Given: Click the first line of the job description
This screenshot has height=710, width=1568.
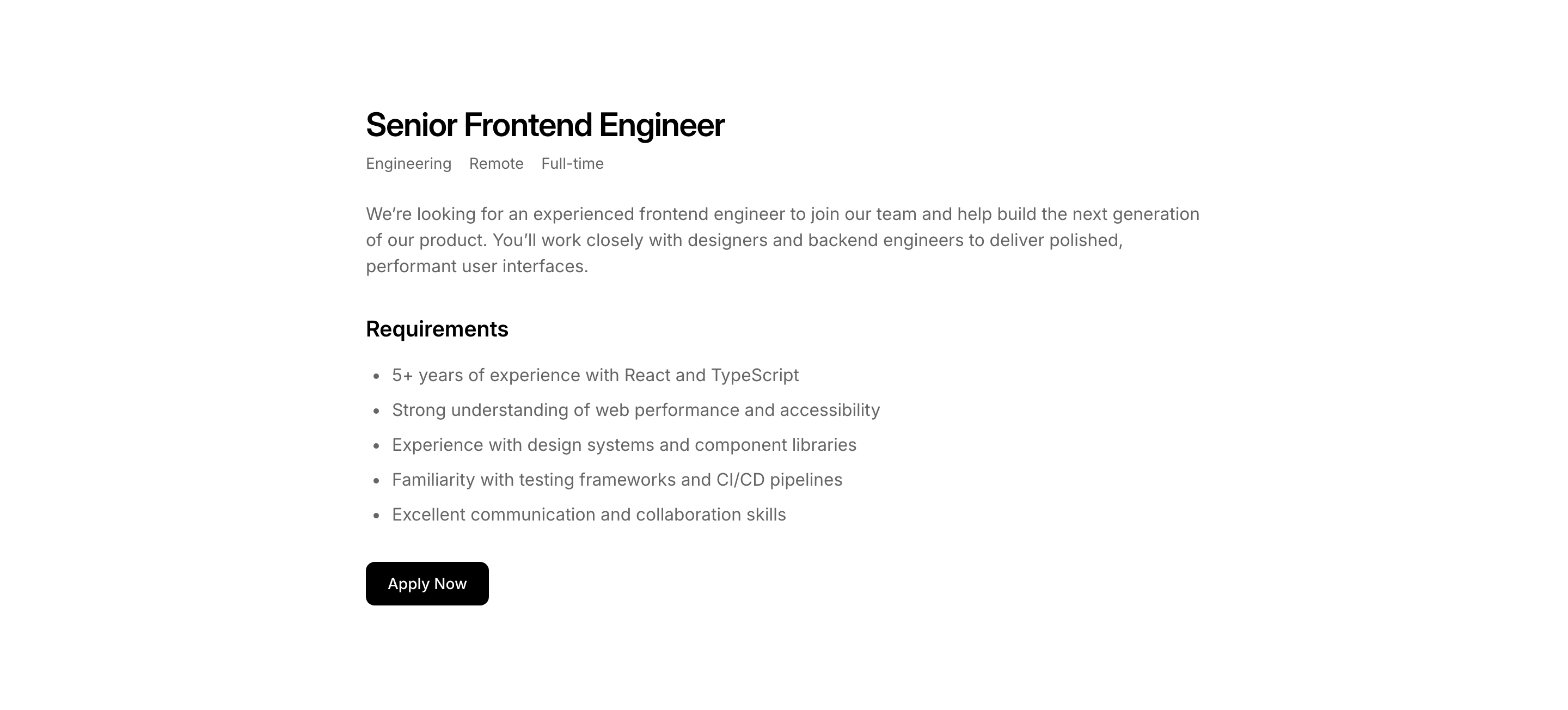Looking at the screenshot, I should (782, 215).
